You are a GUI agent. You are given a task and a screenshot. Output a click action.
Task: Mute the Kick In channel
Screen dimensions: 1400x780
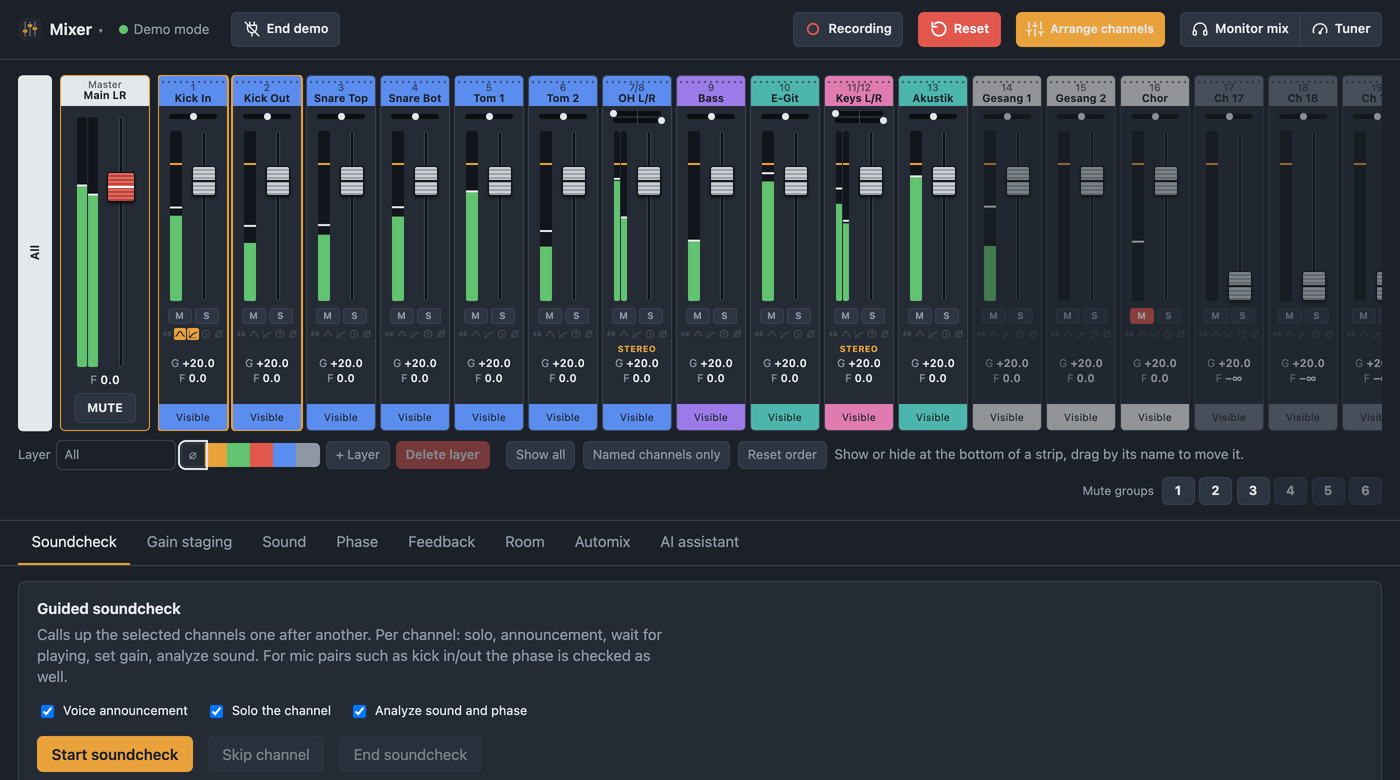pos(180,316)
